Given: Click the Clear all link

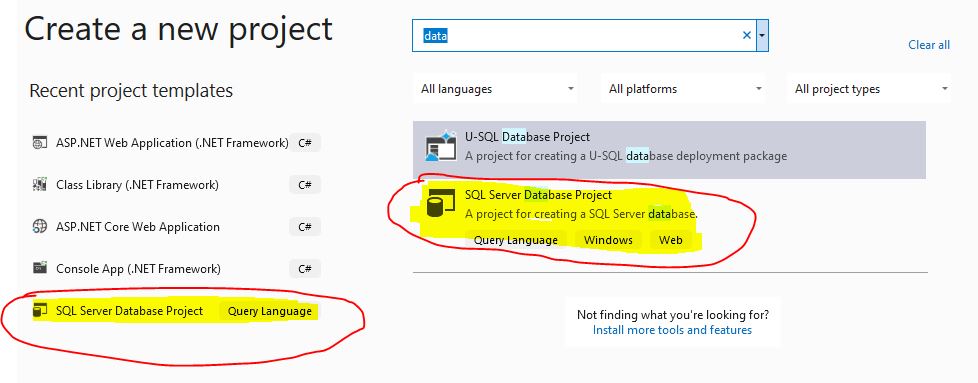Looking at the screenshot, I should click(x=929, y=45).
